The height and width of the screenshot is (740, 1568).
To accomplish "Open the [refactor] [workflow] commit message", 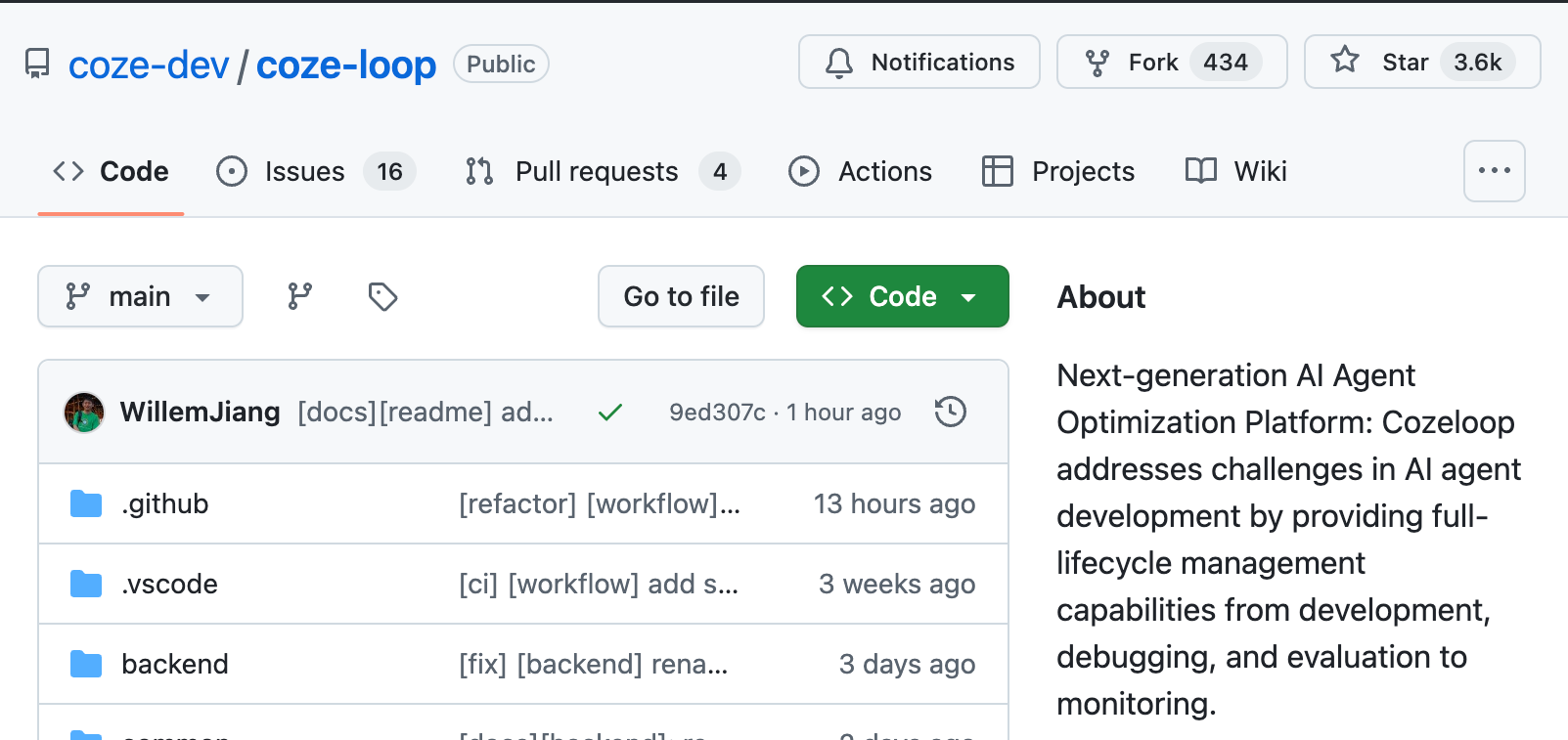I will [600, 503].
